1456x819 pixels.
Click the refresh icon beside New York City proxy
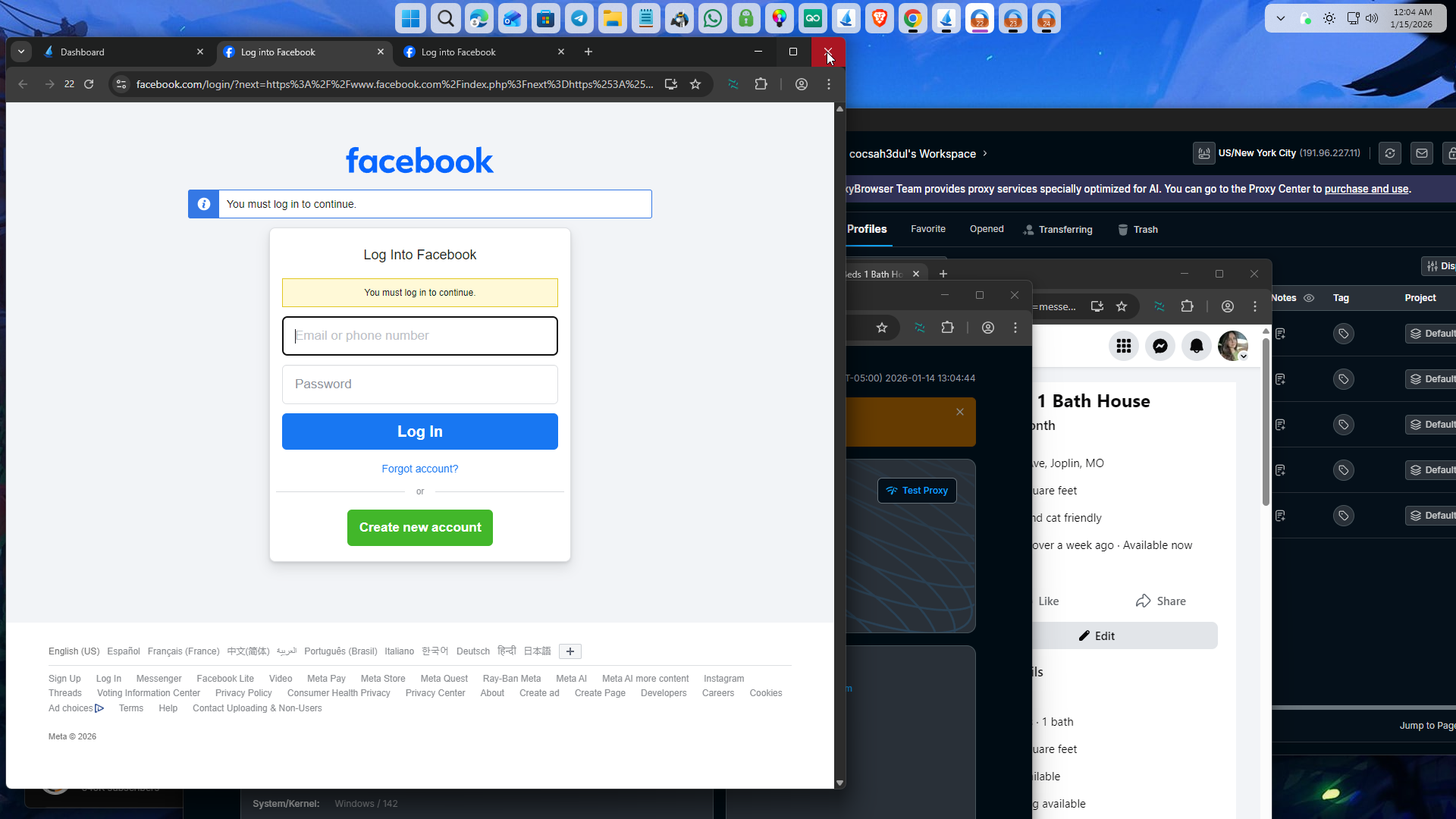pos(1389,153)
